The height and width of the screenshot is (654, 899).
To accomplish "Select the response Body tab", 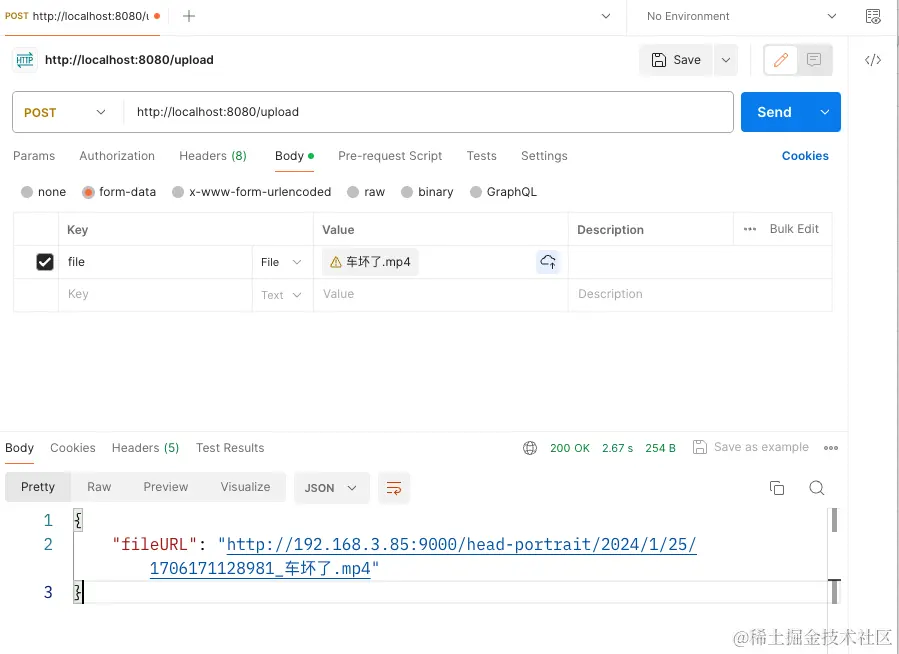I will (19, 448).
